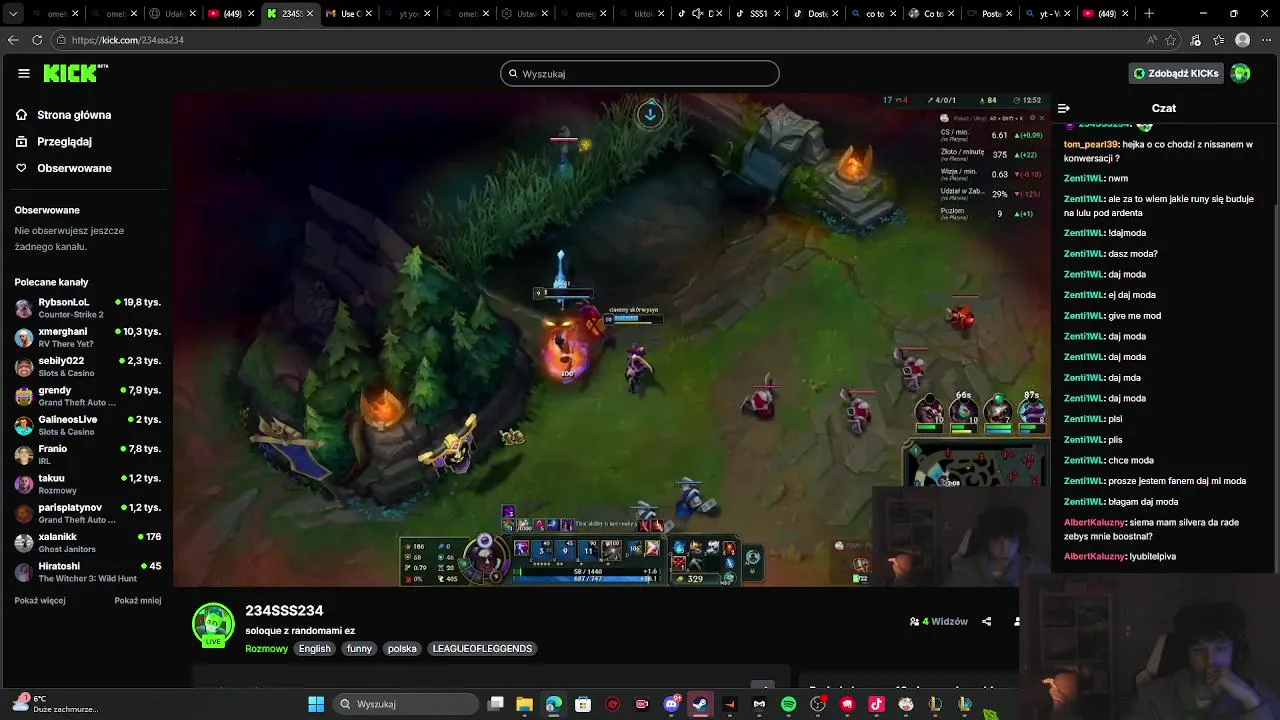
Task: Click chat message 'give me mod'
Action: coord(1135,316)
